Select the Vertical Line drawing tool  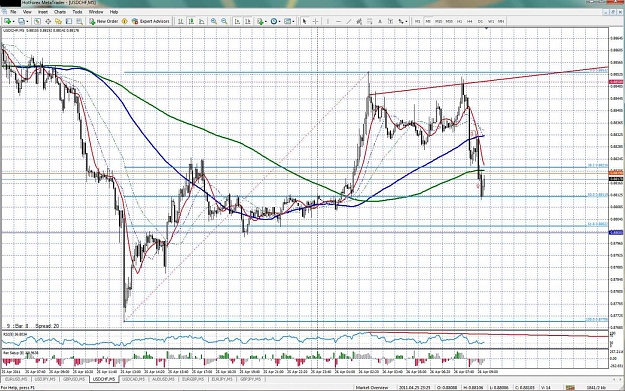coord(328,21)
